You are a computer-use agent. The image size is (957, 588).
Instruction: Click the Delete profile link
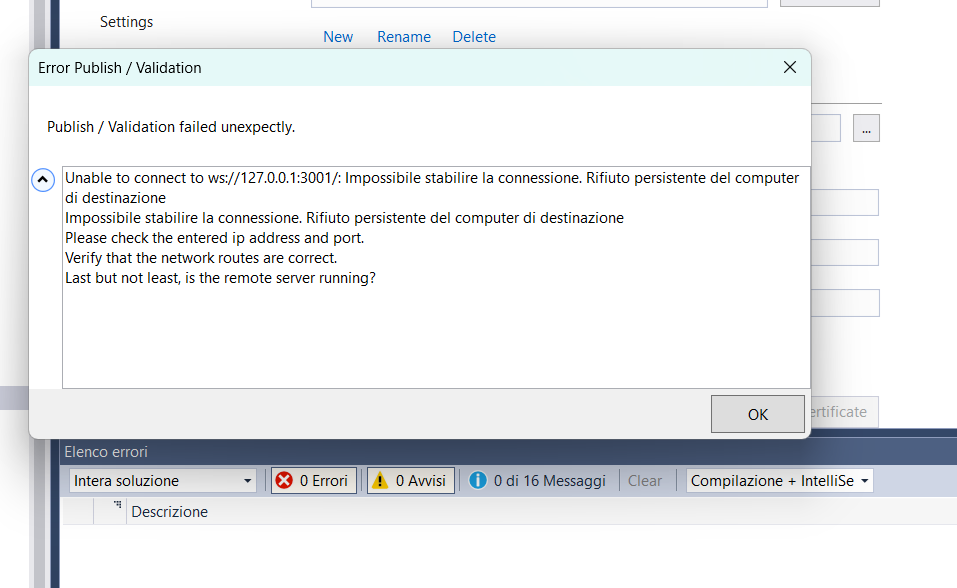[x=474, y=37]
